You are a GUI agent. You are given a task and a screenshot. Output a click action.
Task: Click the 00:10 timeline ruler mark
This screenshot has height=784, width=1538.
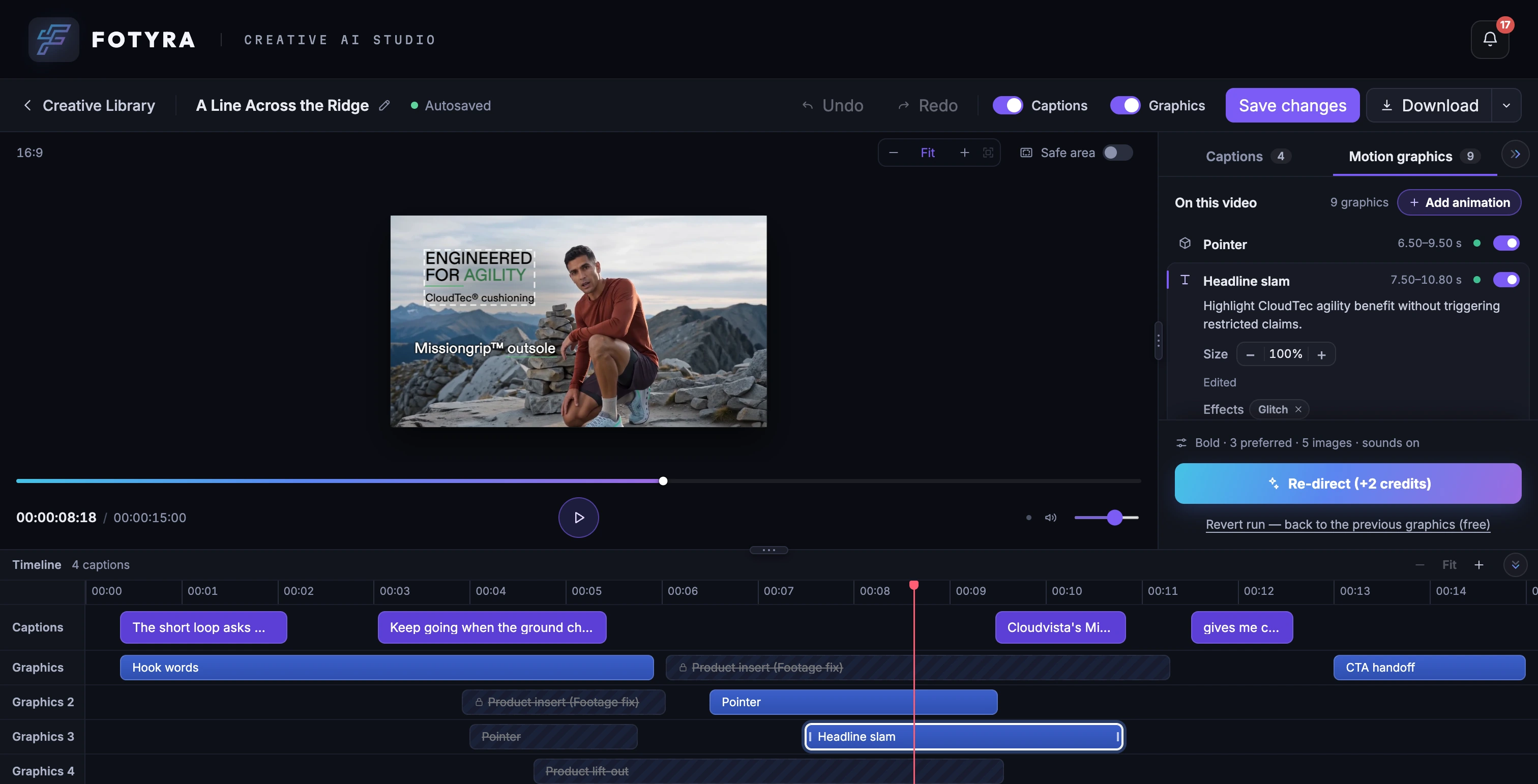click(x=1067, y=591)
